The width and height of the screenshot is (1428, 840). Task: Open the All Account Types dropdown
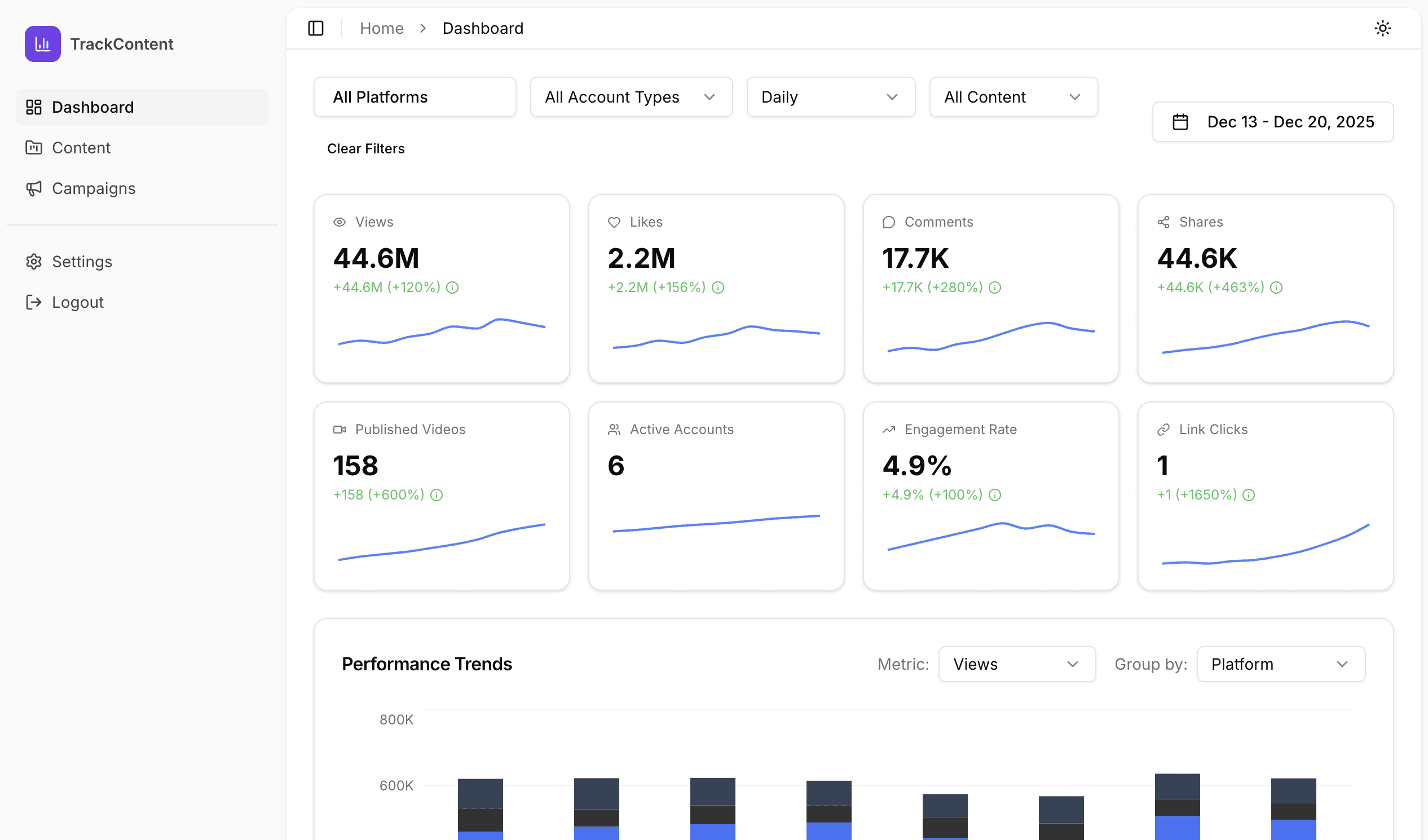631,97
